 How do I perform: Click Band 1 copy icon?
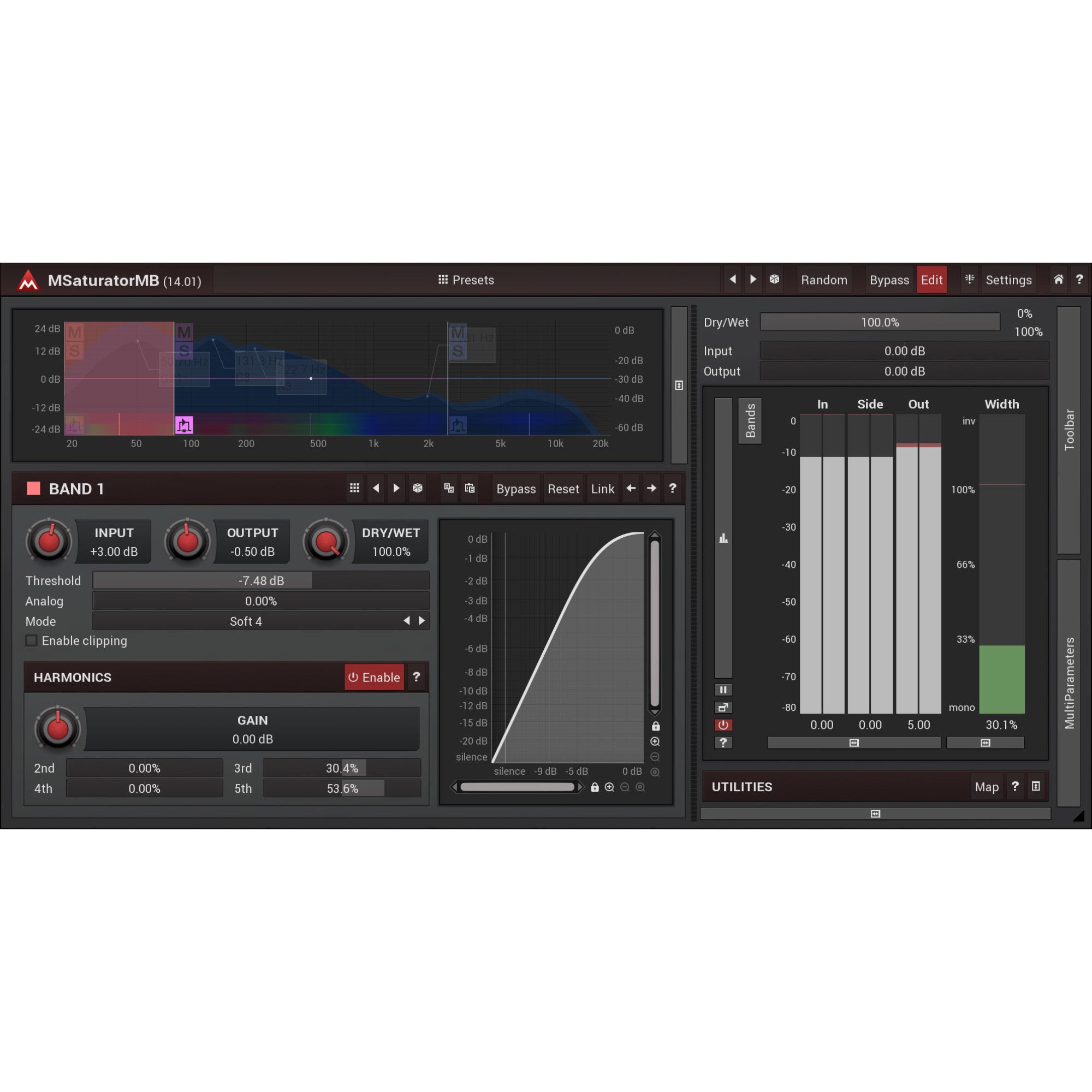pyautogui.click(x=449, y=488)
